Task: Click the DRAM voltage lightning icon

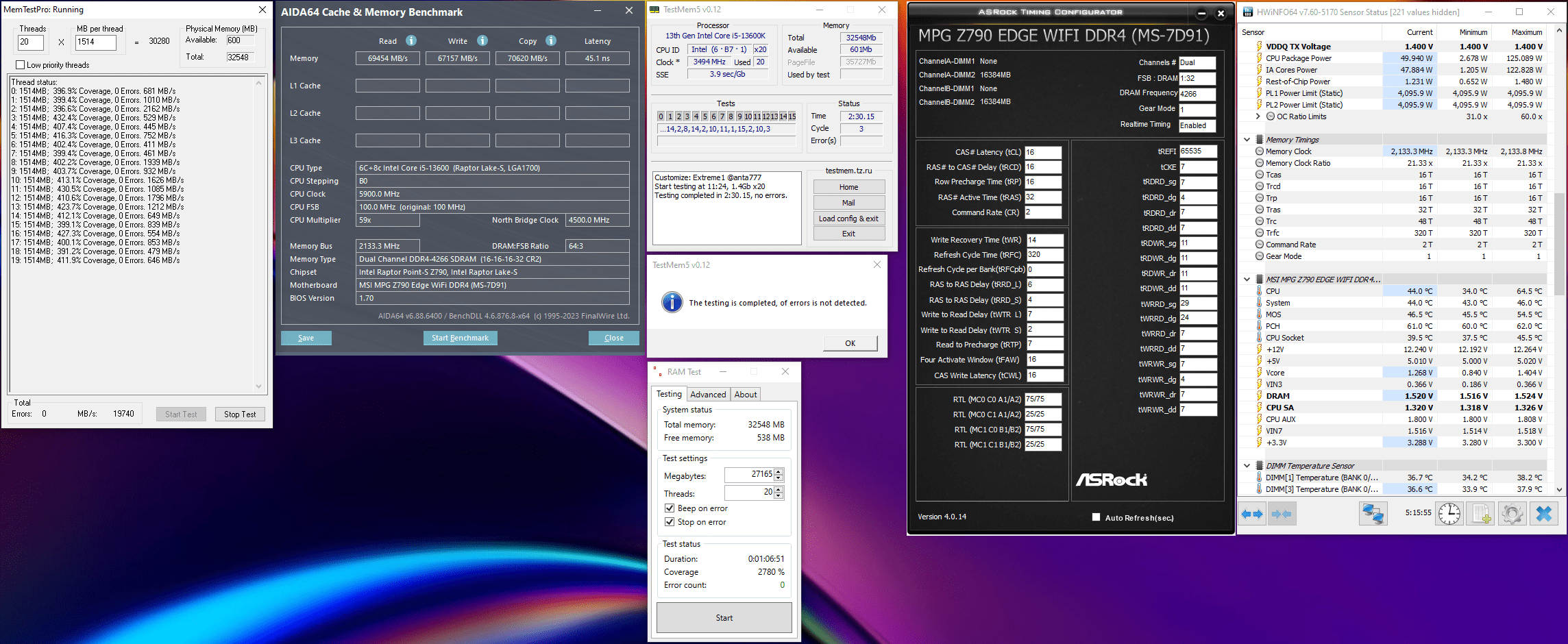Action: (x=1259, y=396)
